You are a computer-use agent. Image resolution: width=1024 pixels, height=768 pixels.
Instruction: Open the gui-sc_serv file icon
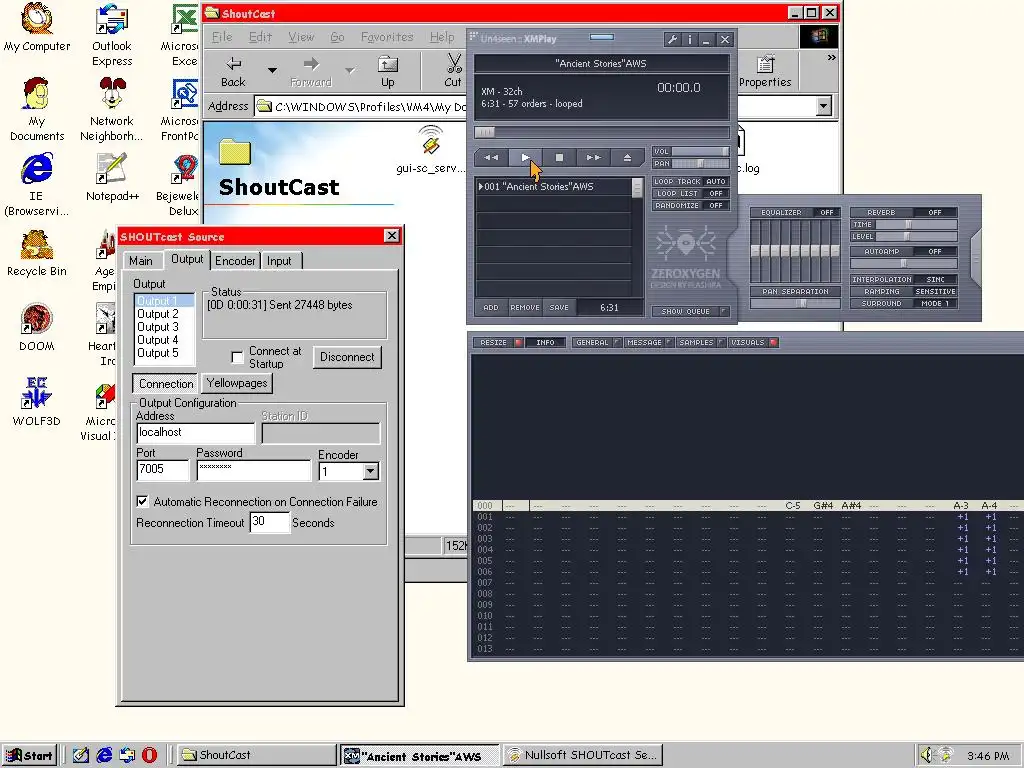click(x=430, y=150)
